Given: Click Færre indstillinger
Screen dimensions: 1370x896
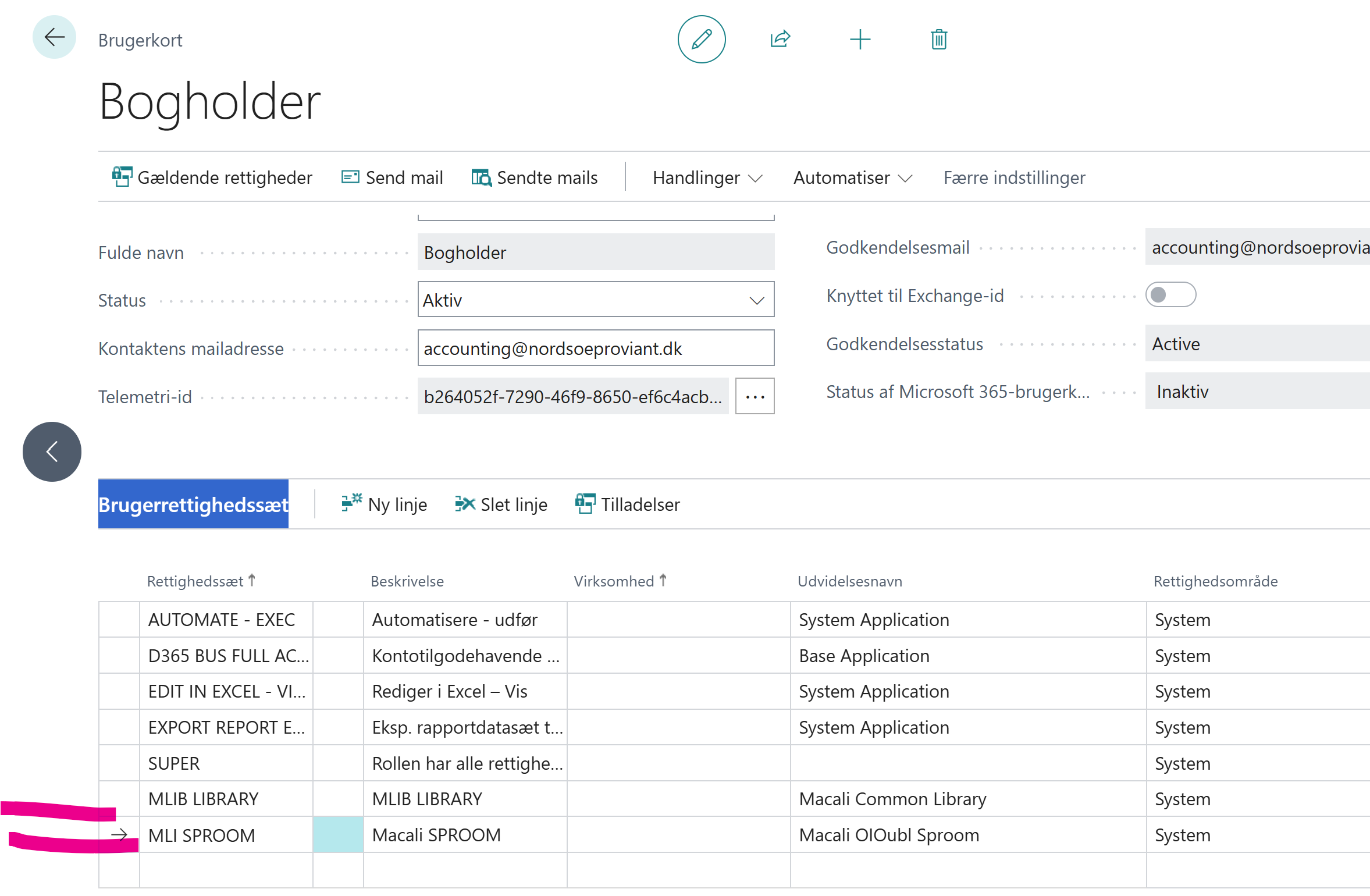Looking at the screenshot, I should pos(1014,177).
